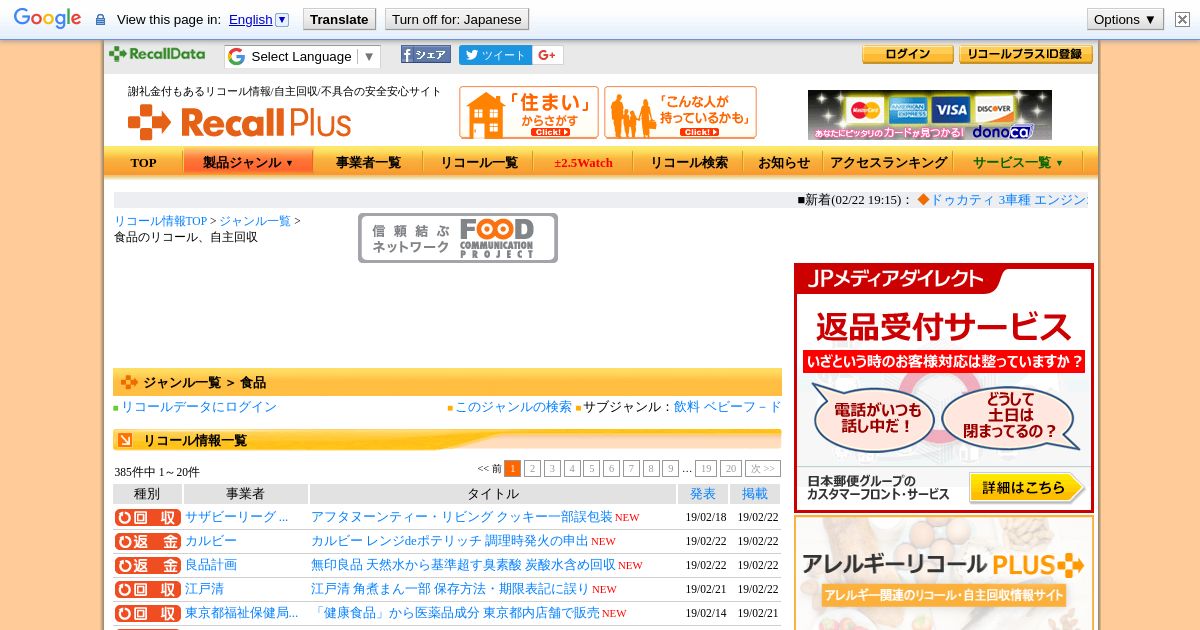Screen dimensions: 1200x630
Task: Open the donoca credit card ad
Action: coord(930,115)
